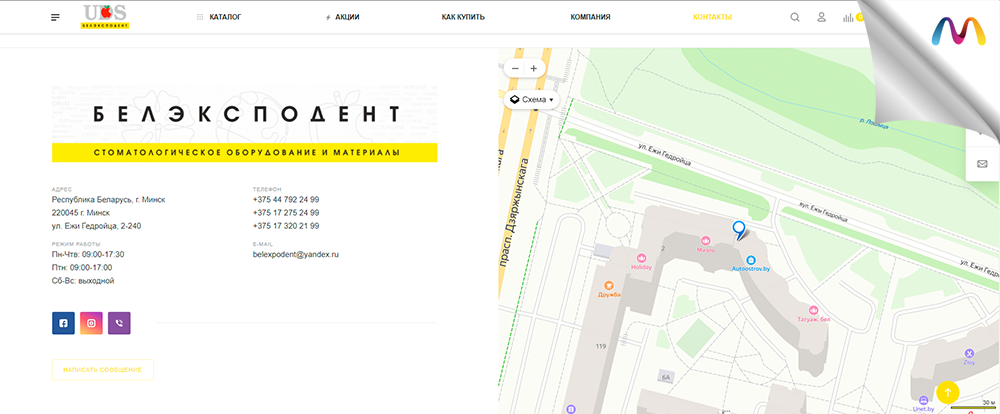Open the Компания menu item
Viewport: 1000px width, 414px height.
591,17
